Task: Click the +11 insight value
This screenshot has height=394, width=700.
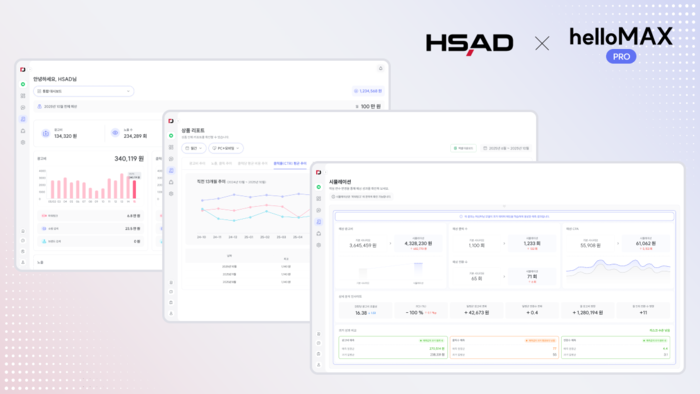Action: [643, 313]
